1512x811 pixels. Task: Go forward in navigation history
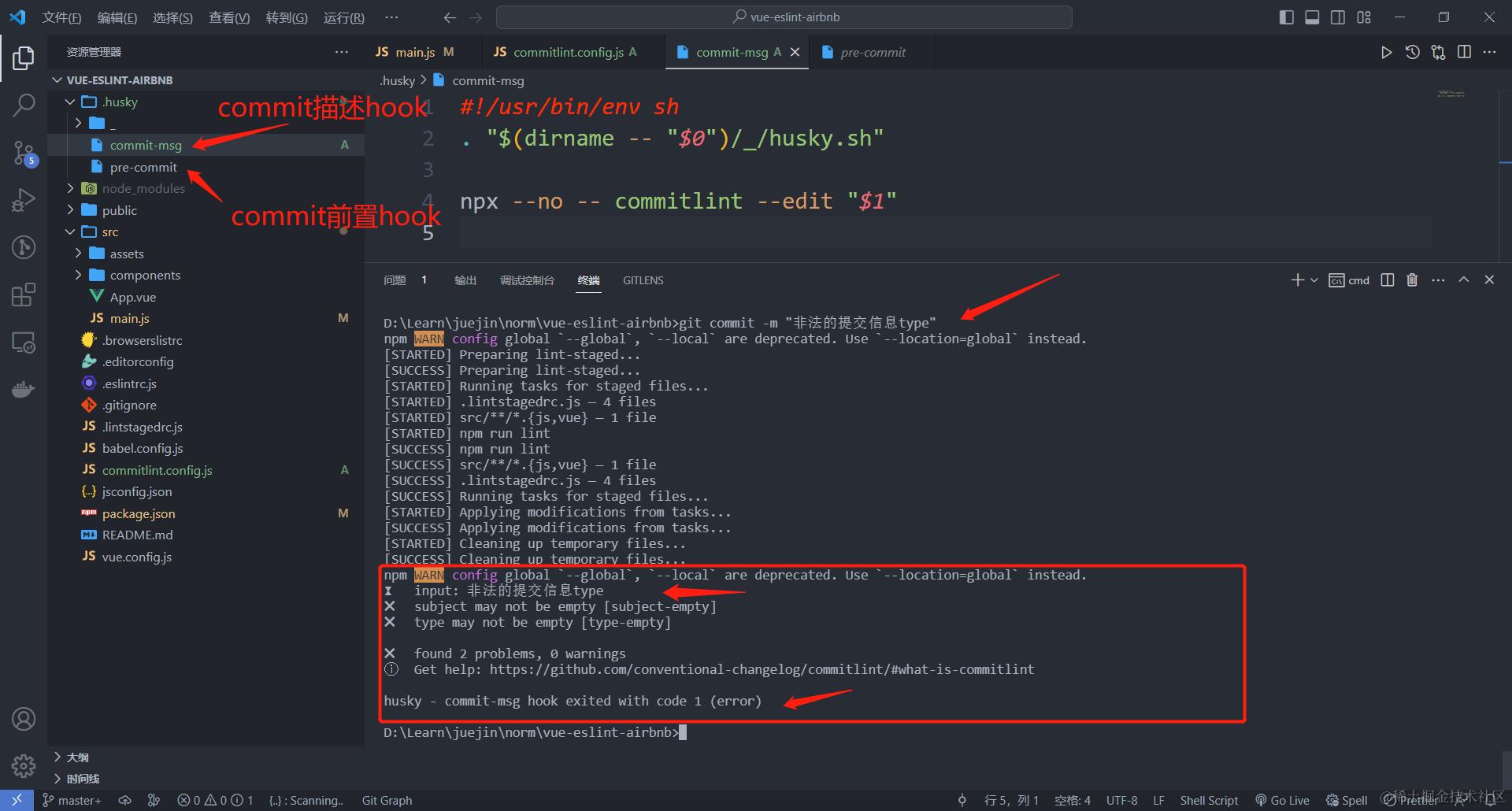(476, 17)
